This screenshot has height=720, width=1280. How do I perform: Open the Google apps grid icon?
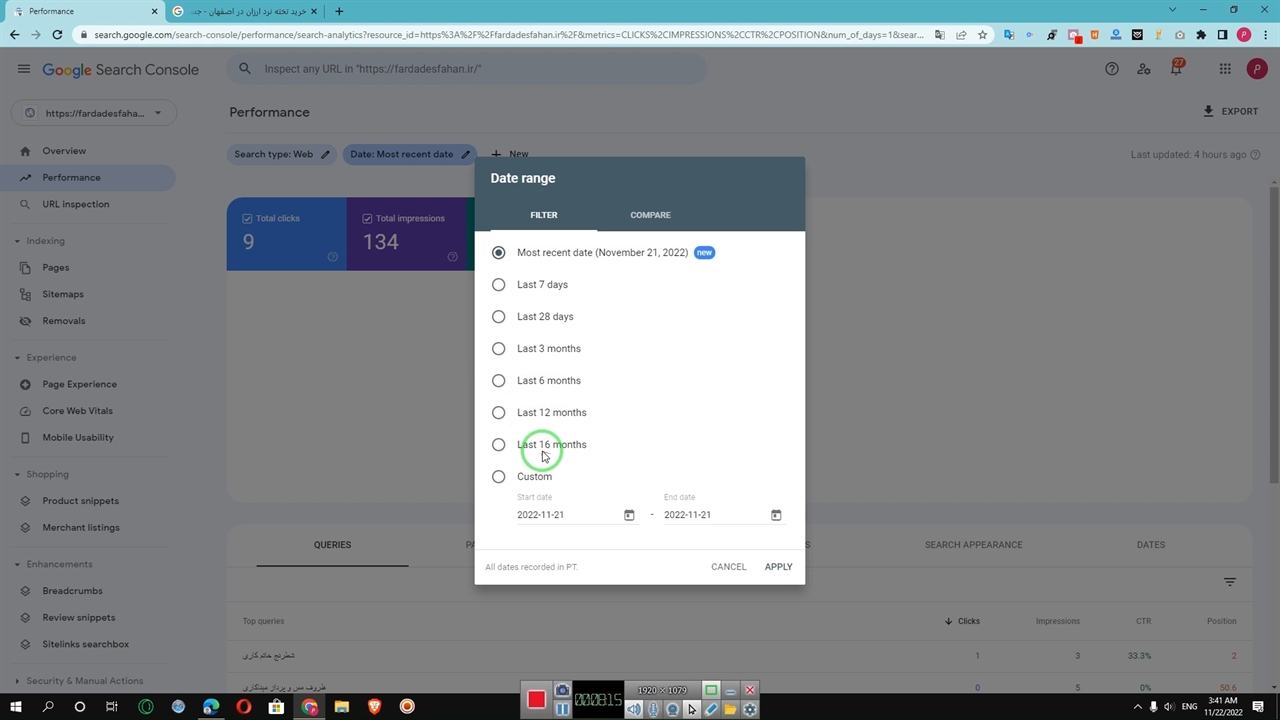(1224, 69)
